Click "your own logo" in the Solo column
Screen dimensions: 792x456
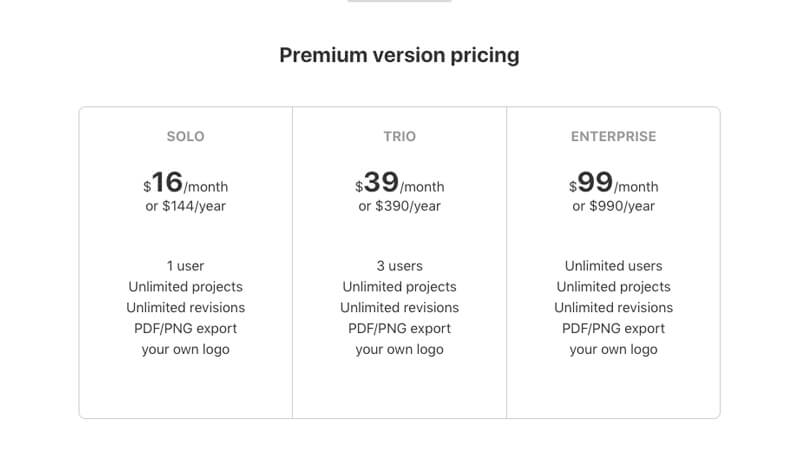(x=185, y=350)
